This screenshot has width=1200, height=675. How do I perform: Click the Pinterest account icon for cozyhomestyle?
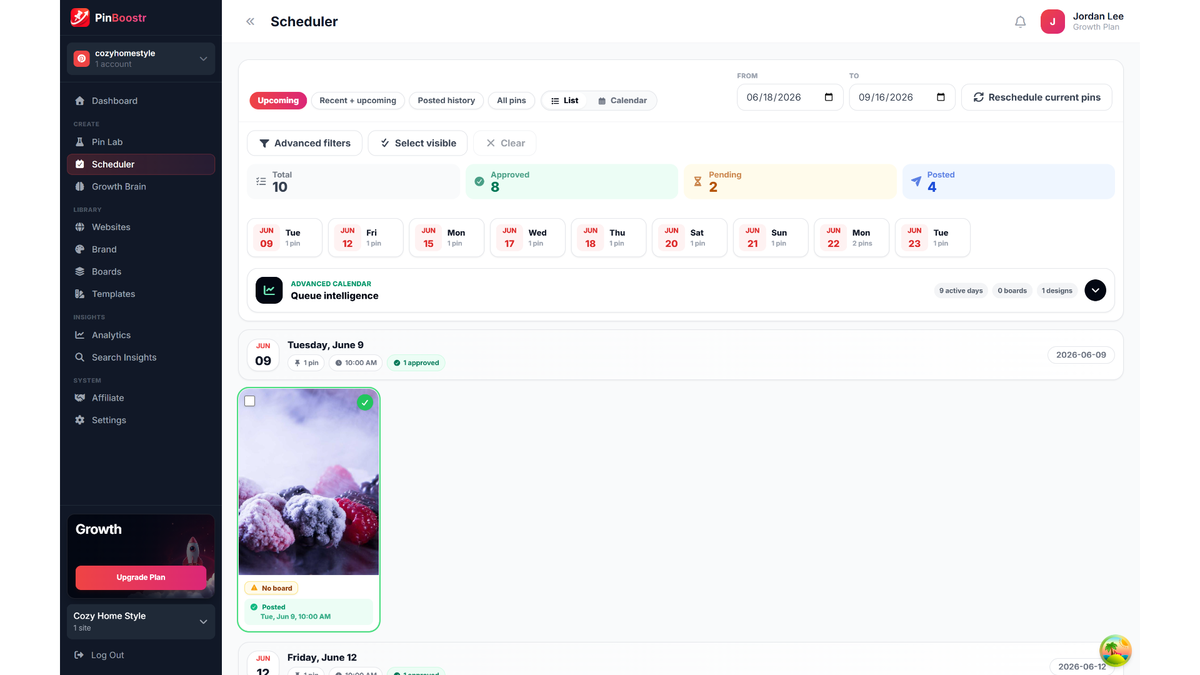[x=82, y=59]
